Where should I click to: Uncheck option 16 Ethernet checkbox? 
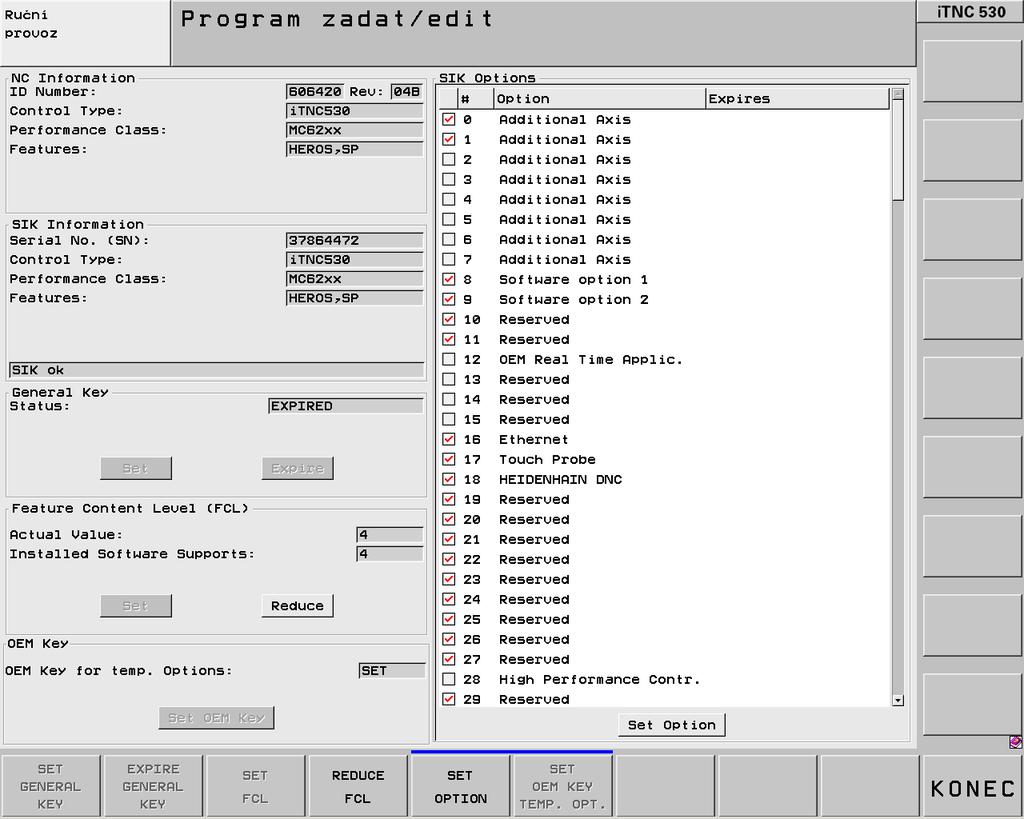tap(449, 440)
